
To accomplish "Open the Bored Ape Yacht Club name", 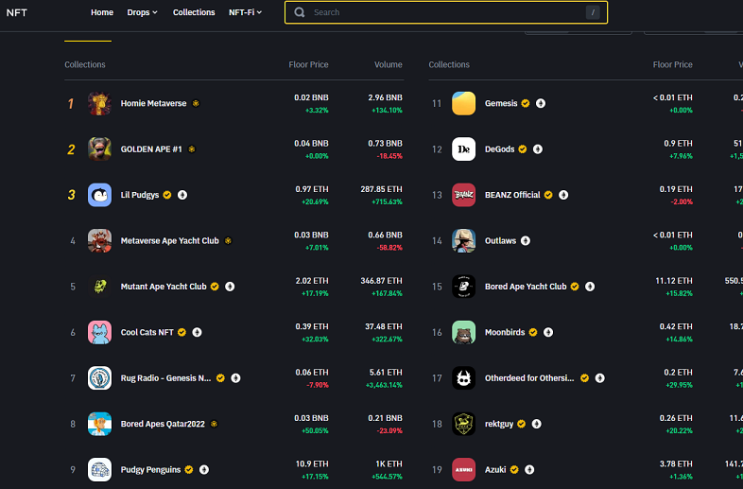I will (x=526, y=287).
